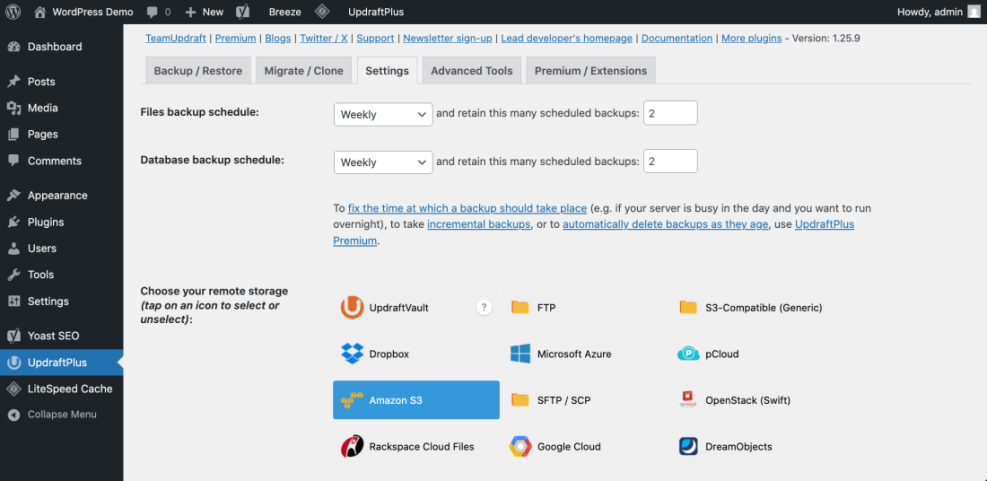Click the Files retain backups number field
Viewport: 987px width, 481px height.
(x=670, y=113)
